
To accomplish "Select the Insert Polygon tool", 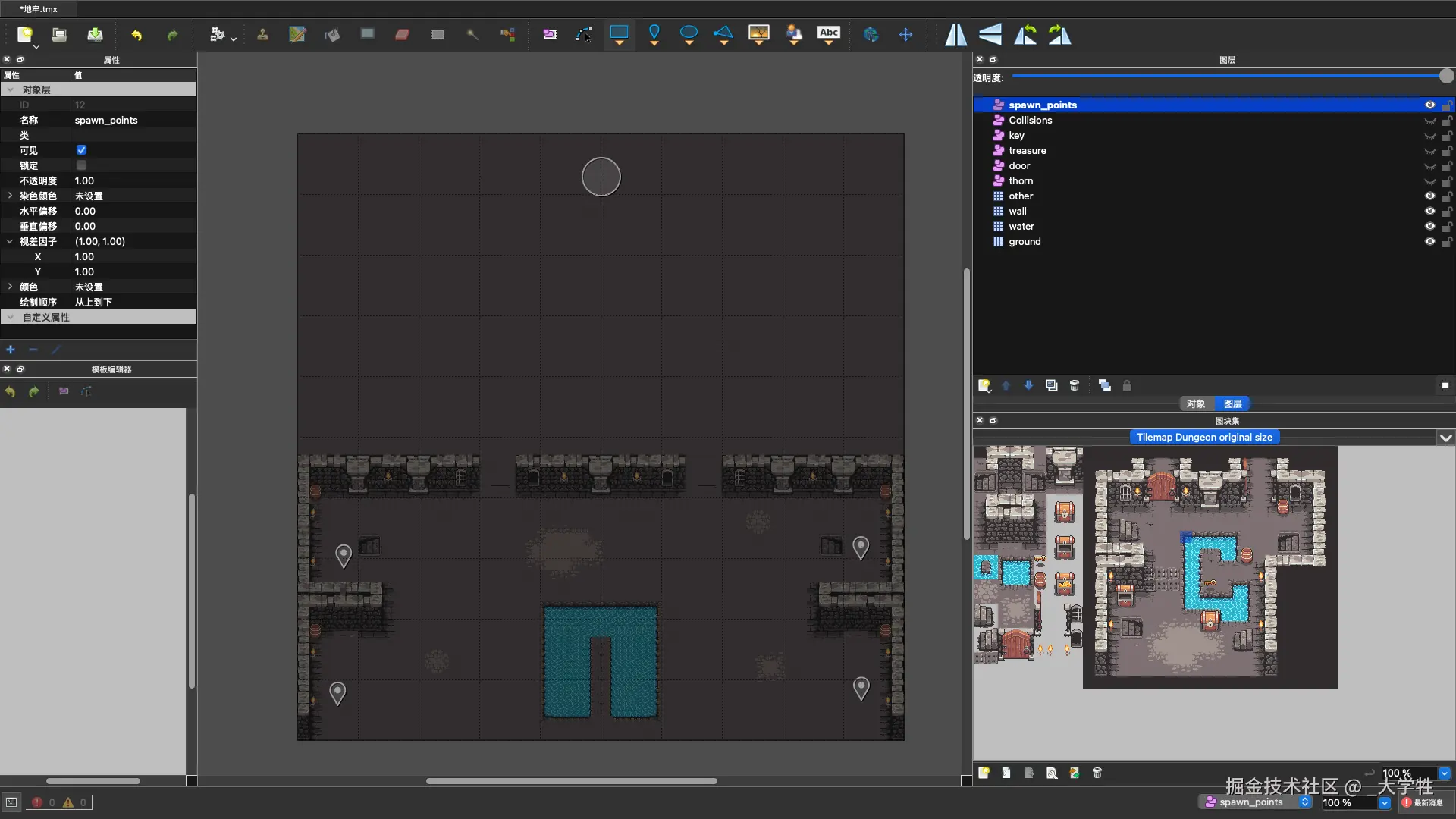I will click(x=723, y=33).
